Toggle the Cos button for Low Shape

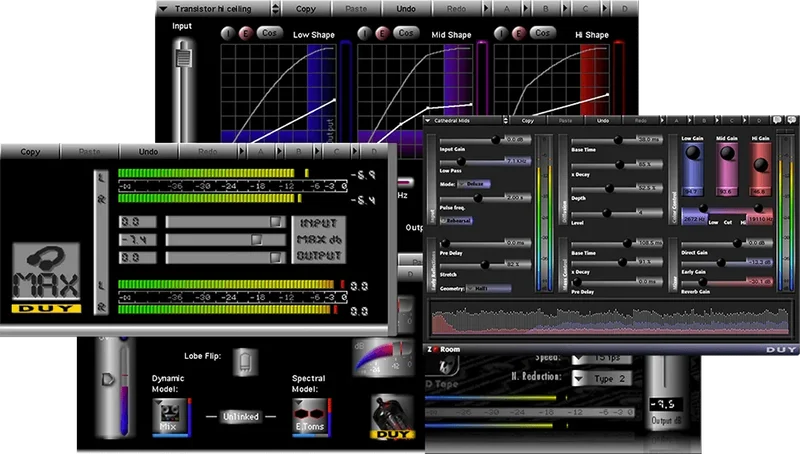point(269,33)
